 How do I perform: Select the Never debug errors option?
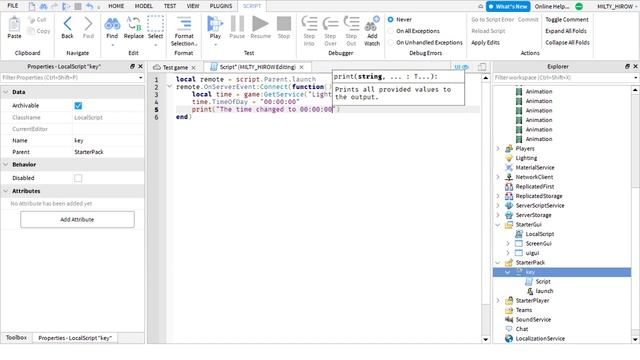click(x=391, y=20)
